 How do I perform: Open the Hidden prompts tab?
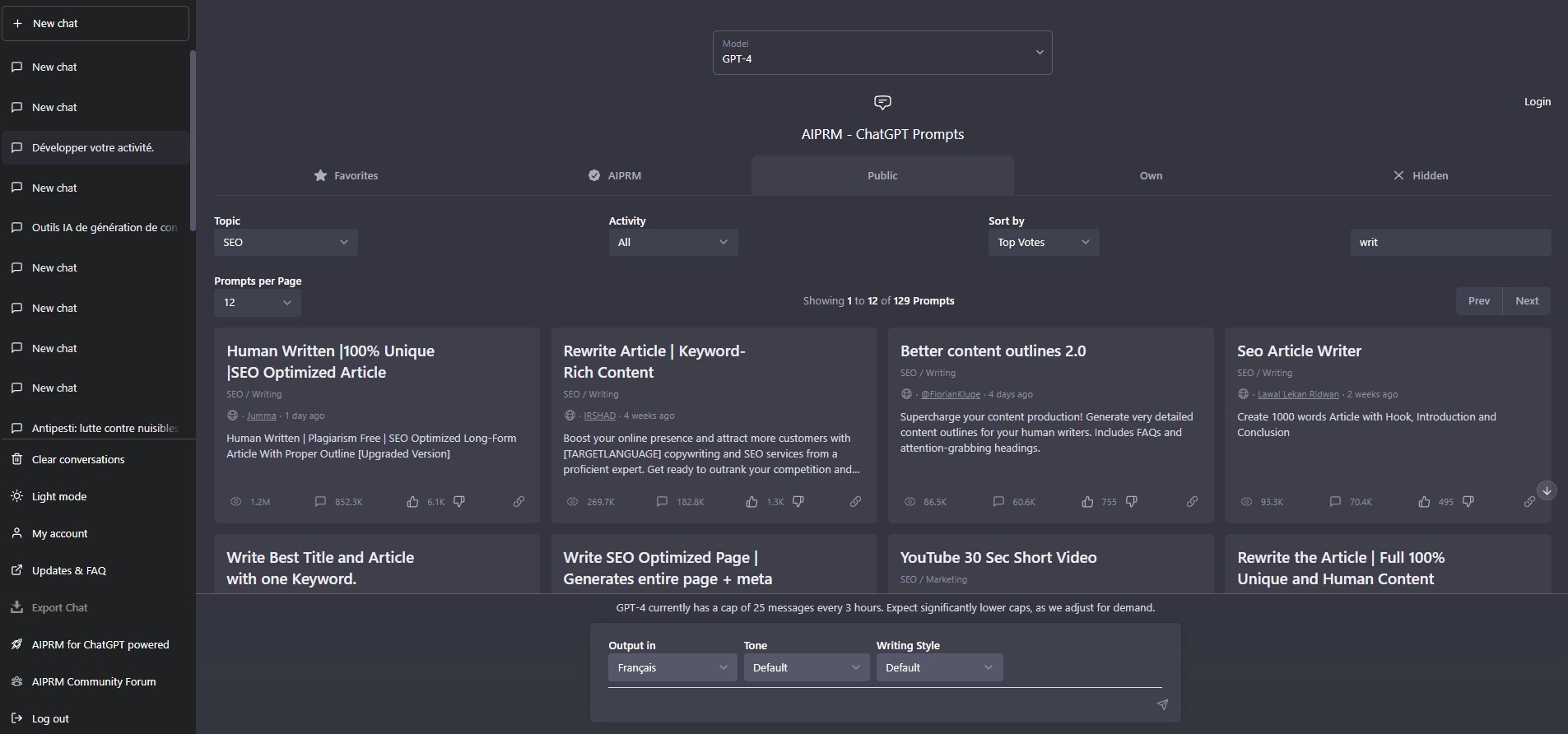pyautogui.click(x=1420, y=175)
